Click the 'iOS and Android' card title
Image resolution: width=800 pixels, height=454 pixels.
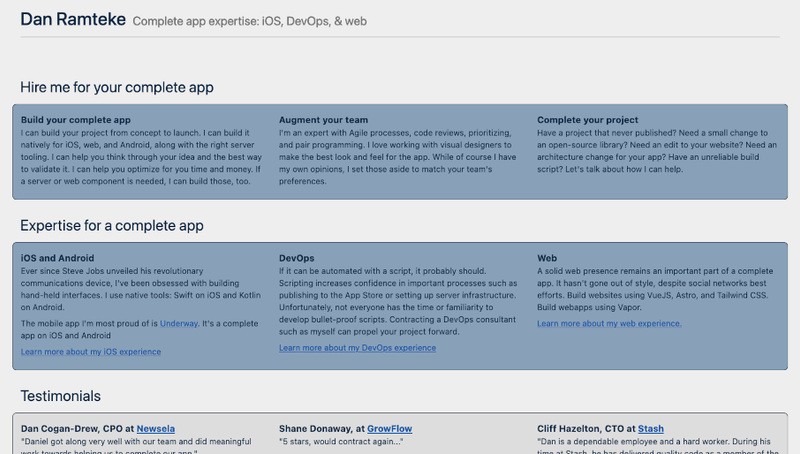pyautogui.click(x=58, y=258)
